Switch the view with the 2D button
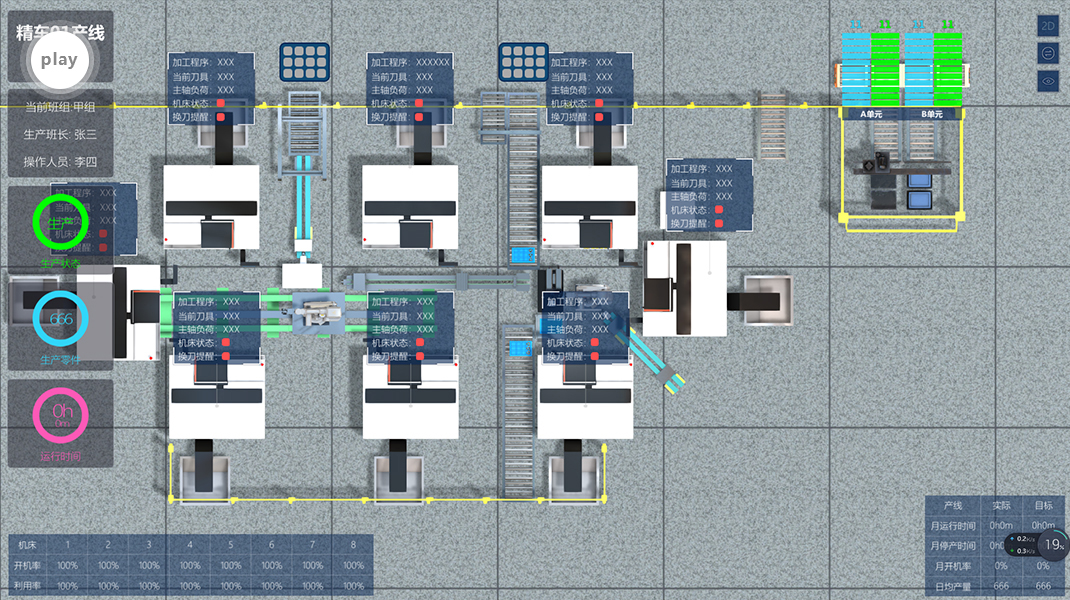 point(1048,26)
